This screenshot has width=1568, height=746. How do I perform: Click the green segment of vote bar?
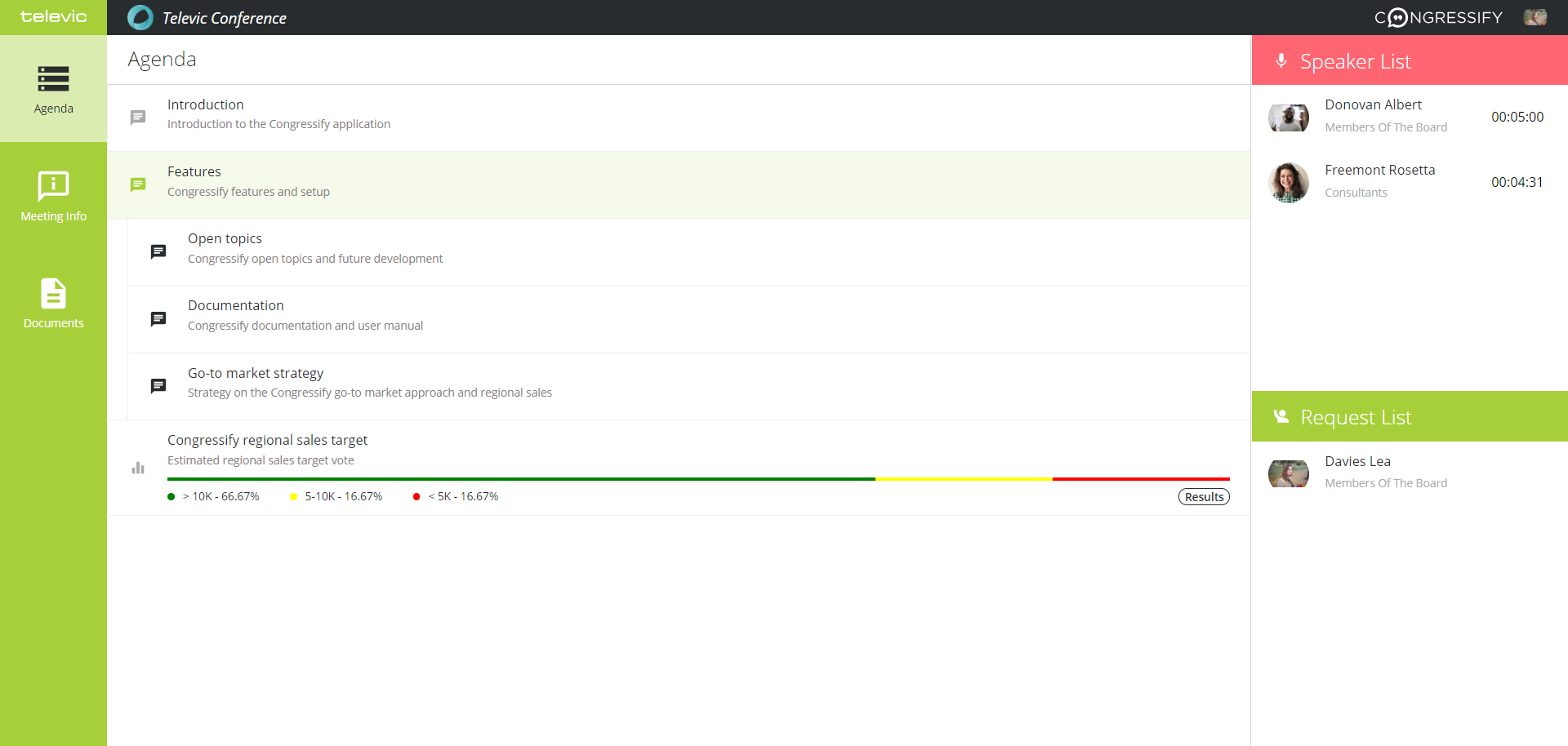pos(521,479)
